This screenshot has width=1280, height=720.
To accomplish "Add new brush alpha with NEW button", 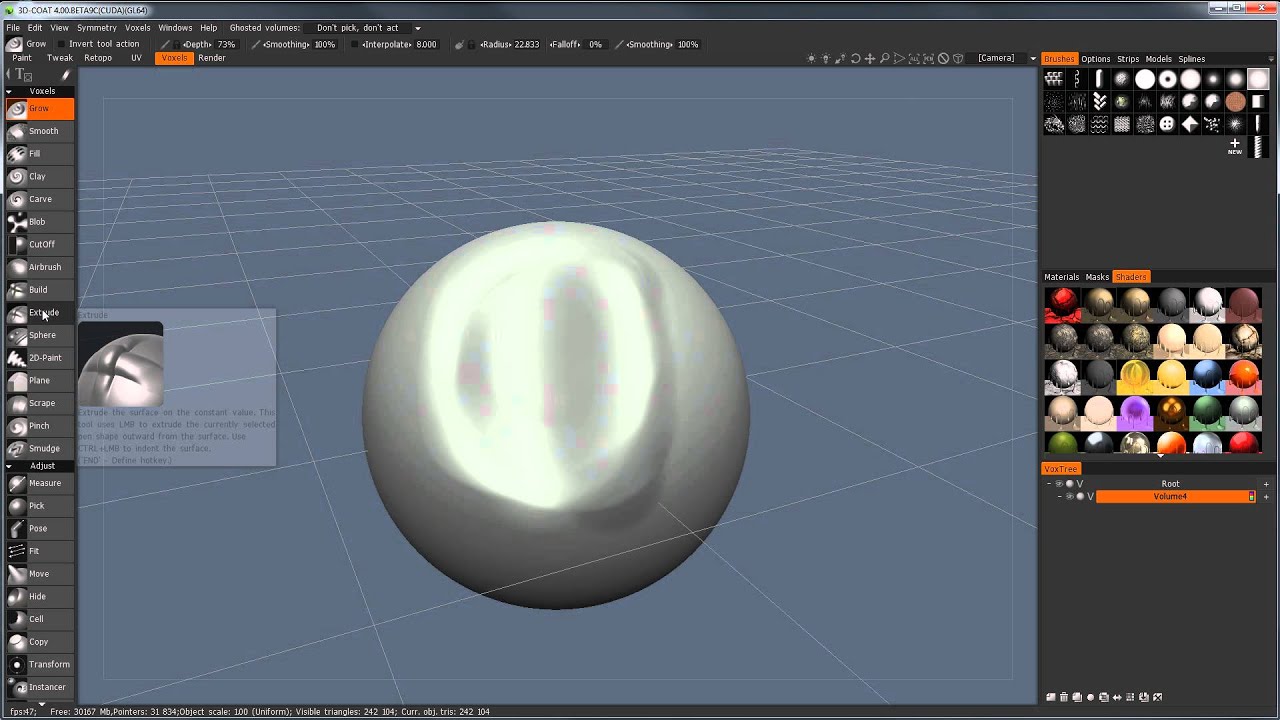I will 1235,147.
